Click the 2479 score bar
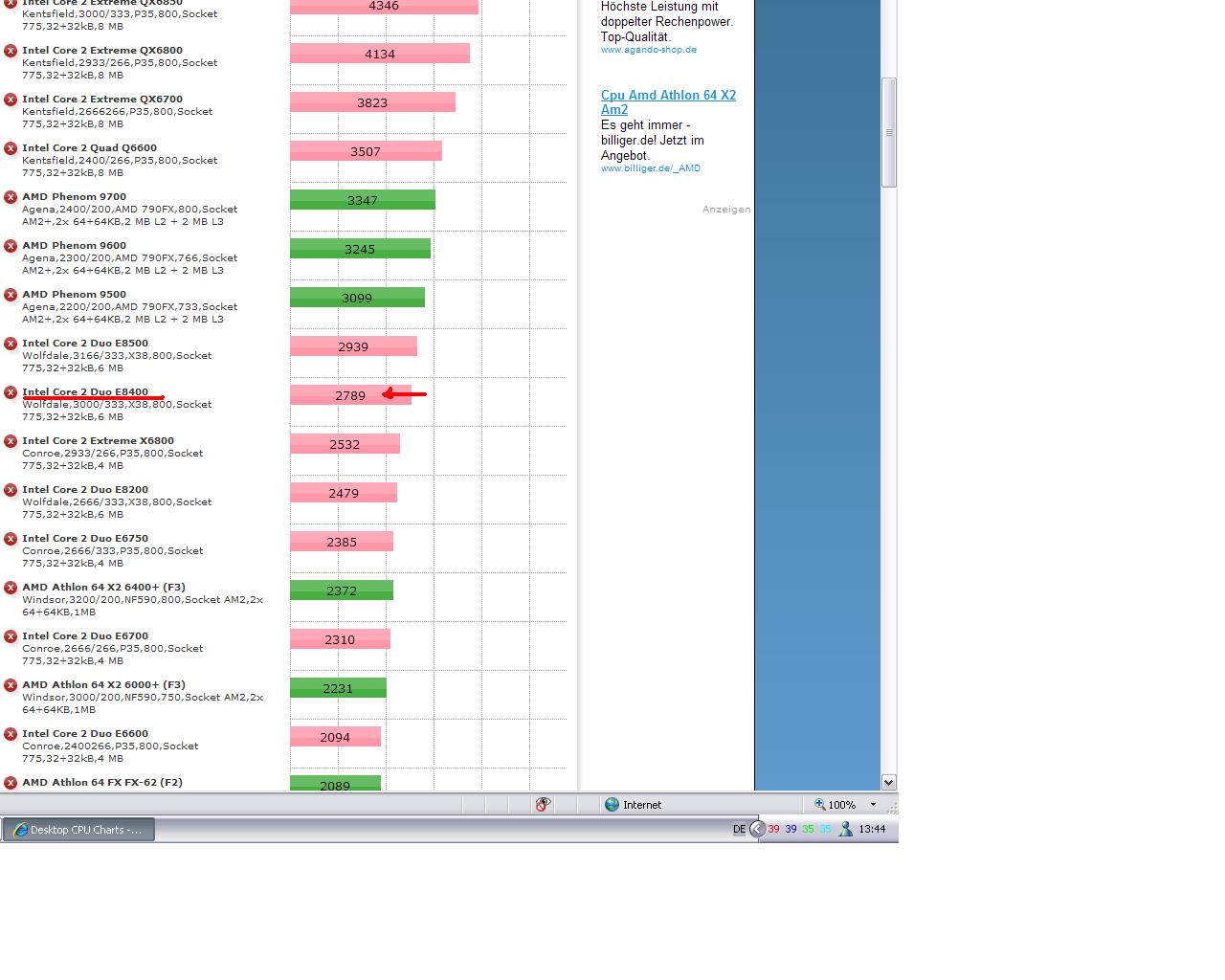1225x980 pixels. click(344, 493)
